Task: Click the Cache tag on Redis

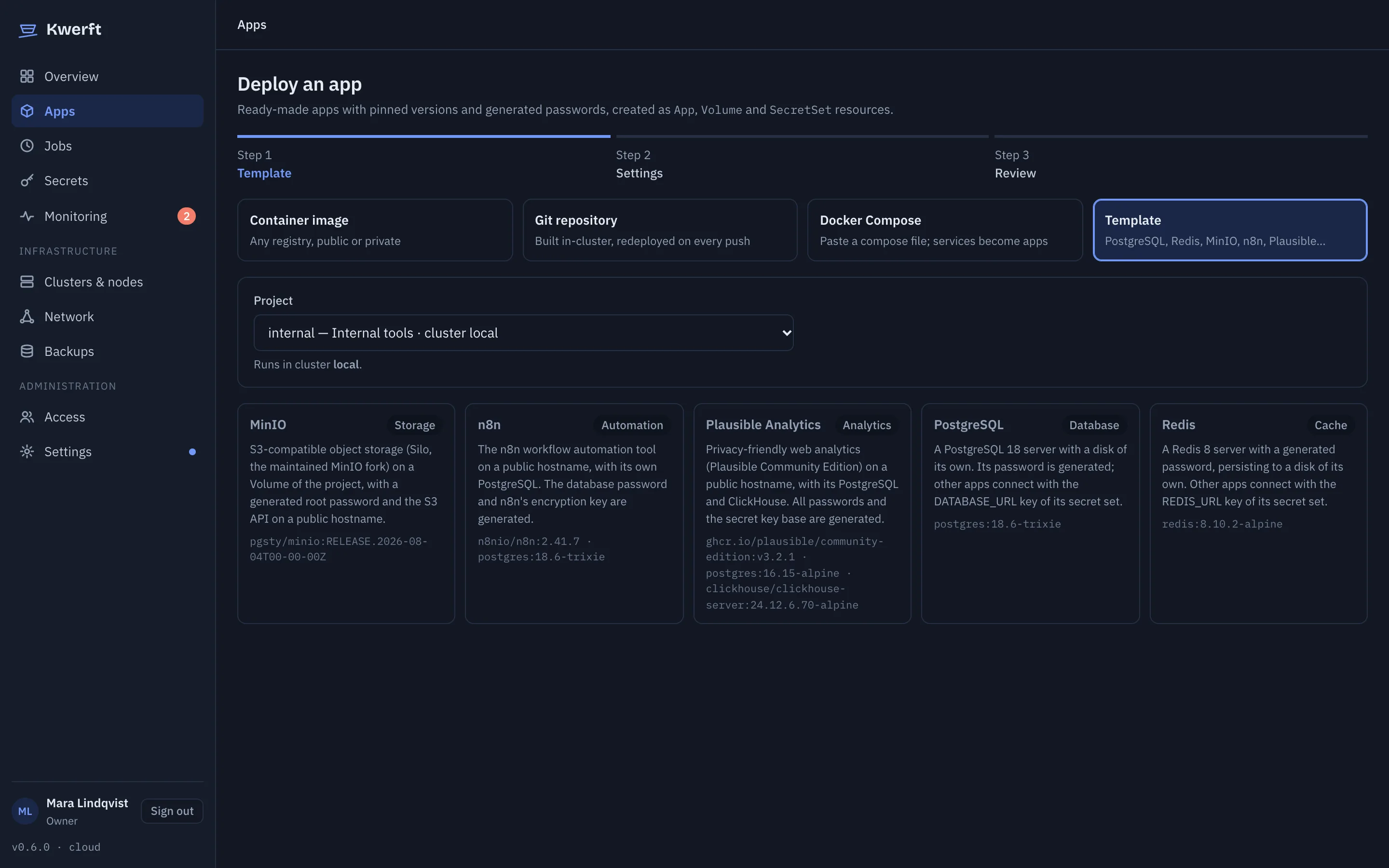Action: pos(1331,425)
